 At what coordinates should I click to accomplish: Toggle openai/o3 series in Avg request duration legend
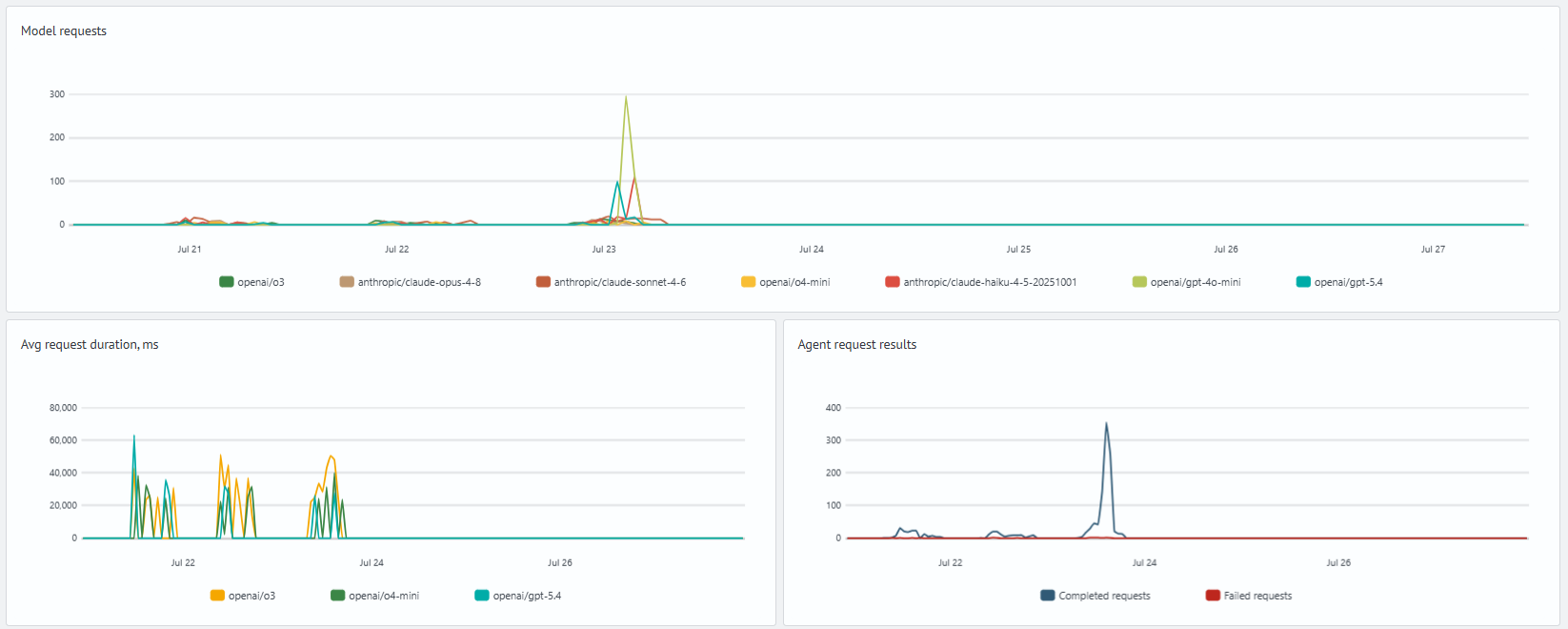[243, 596]
